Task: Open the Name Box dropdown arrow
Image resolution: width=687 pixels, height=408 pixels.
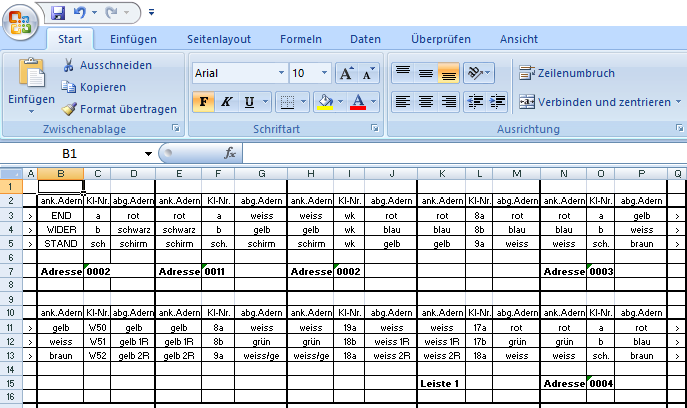Action: point(148,154)
